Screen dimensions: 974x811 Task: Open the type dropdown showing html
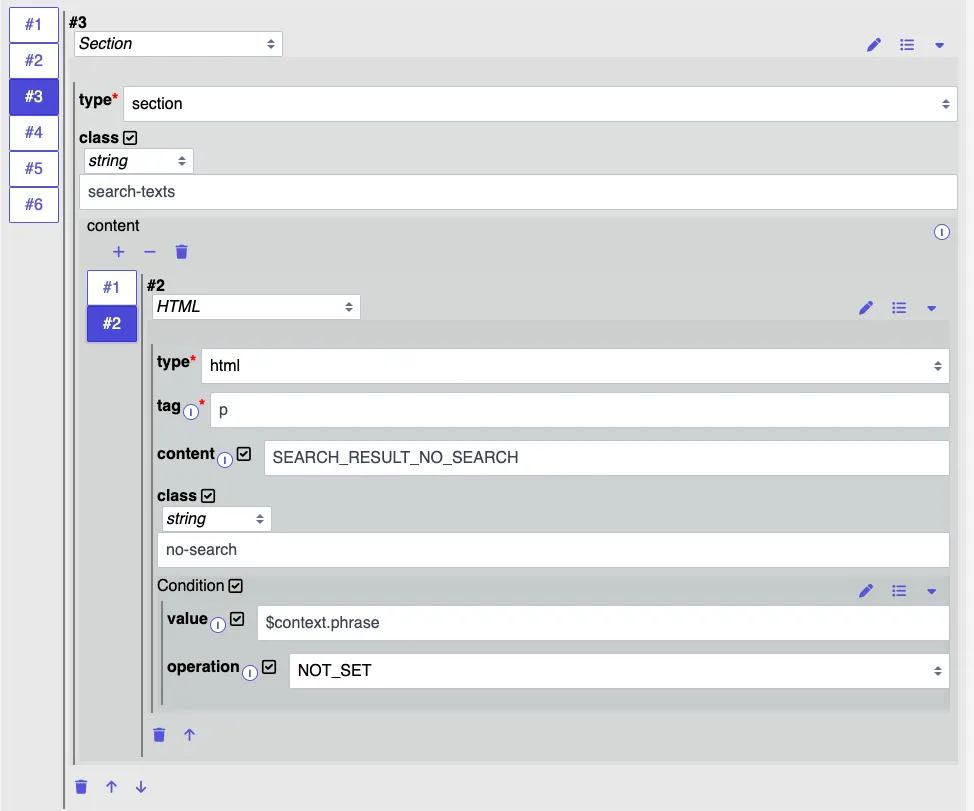575,366
